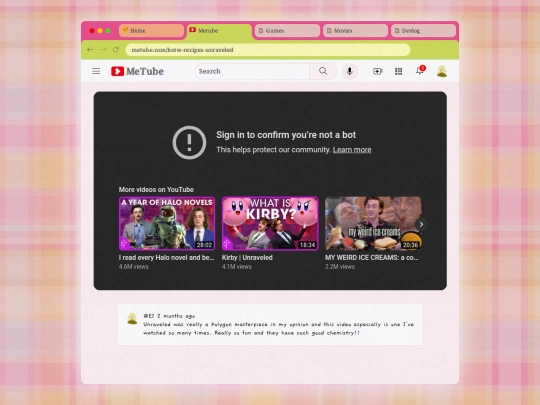Open notifications bell
The height and width of the screenshot is (405, 540).
420,70
